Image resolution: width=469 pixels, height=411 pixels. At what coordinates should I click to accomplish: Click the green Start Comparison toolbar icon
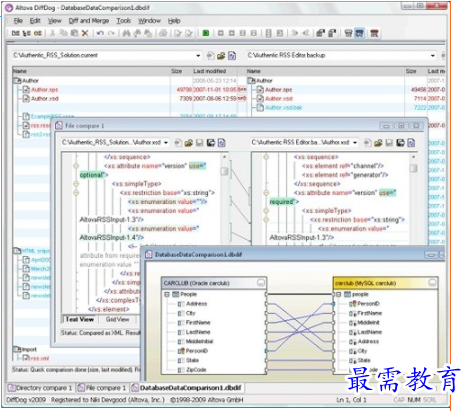[206, 33]
